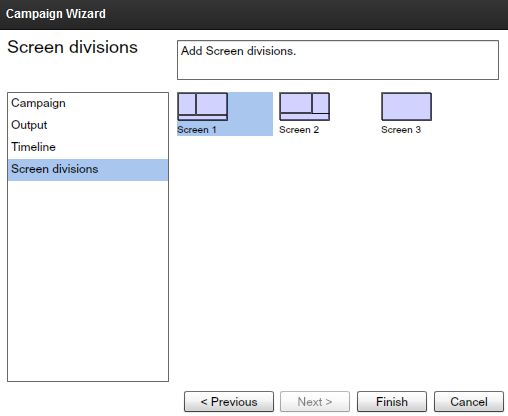Select Screen divisions in the step list
Viewport: 508px width, 416px height.
(88, 170)
